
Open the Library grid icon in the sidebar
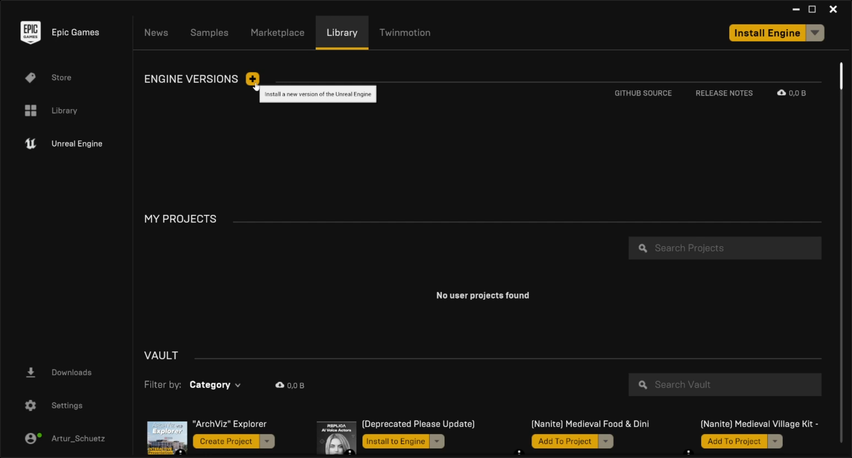(30, 110)
